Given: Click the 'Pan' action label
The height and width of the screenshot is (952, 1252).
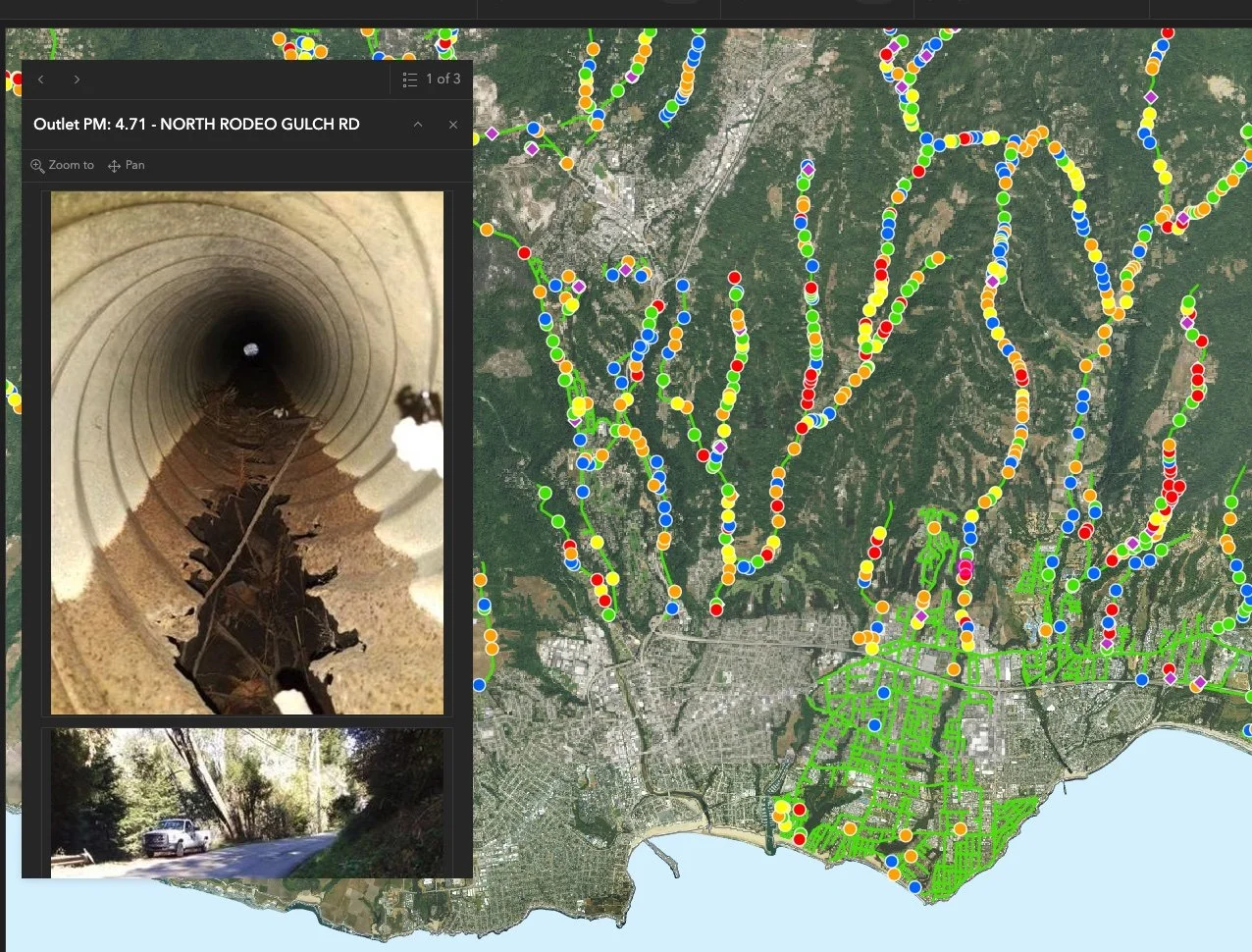Looking at the screenshot, I should 135,165.
